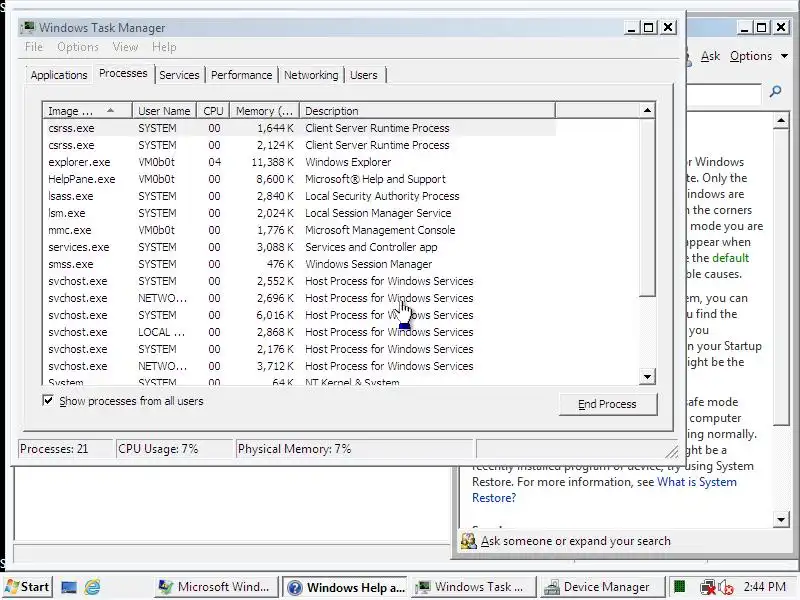Select lsm.exe process row
Screen dimensions: 800x600
point(299,213)
